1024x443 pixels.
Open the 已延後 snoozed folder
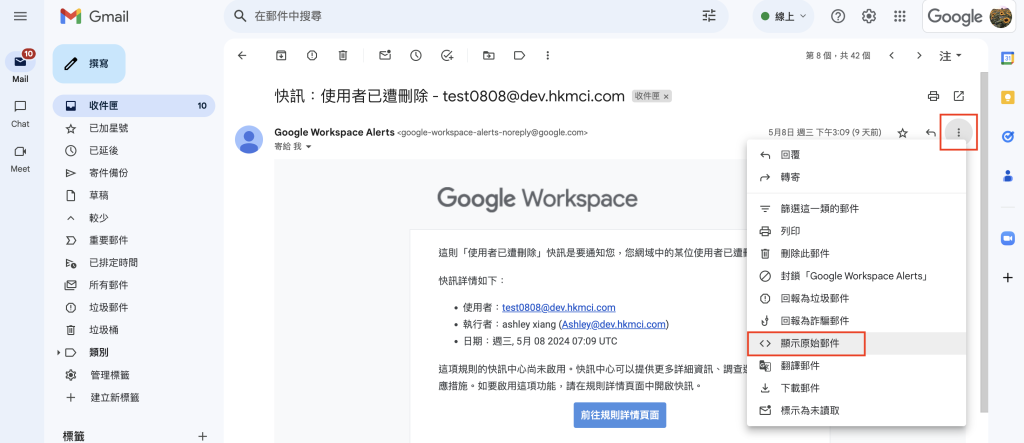(x=133, y=151)
